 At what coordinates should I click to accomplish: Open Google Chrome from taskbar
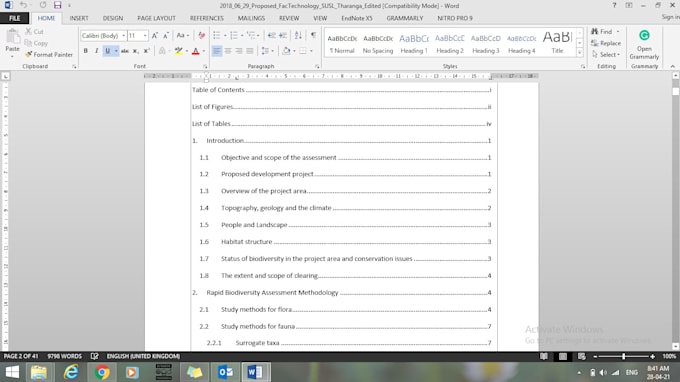(102, 372)
